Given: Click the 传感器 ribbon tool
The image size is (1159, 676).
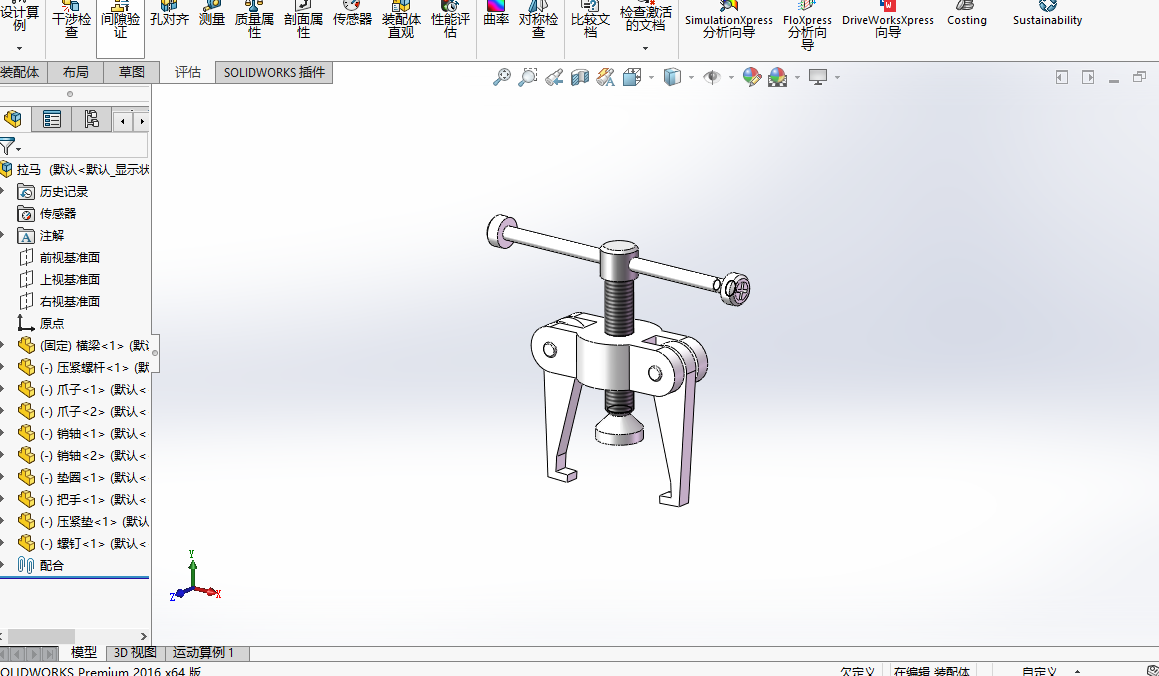Looking at the screenshot, I should tap(353, 14).
